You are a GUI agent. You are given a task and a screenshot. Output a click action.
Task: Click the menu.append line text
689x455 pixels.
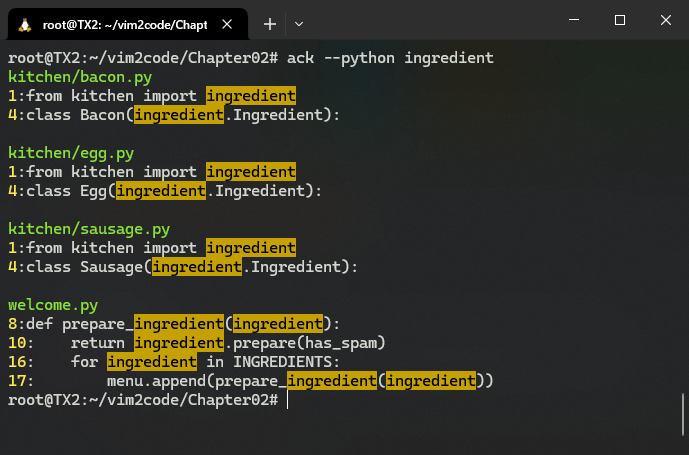click(300, 381)
